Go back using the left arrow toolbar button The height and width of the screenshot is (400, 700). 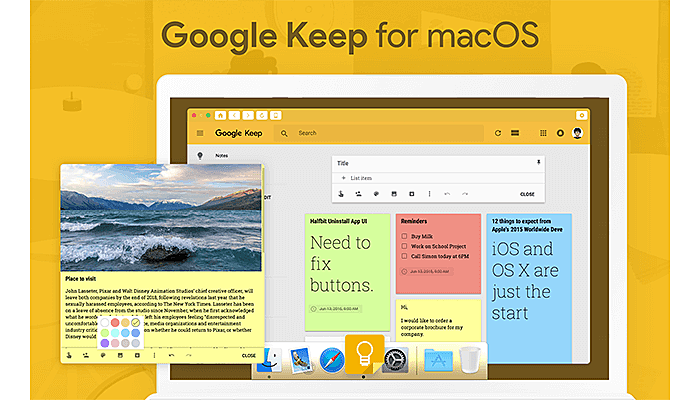pyautogui.click(x=234, y=116)
